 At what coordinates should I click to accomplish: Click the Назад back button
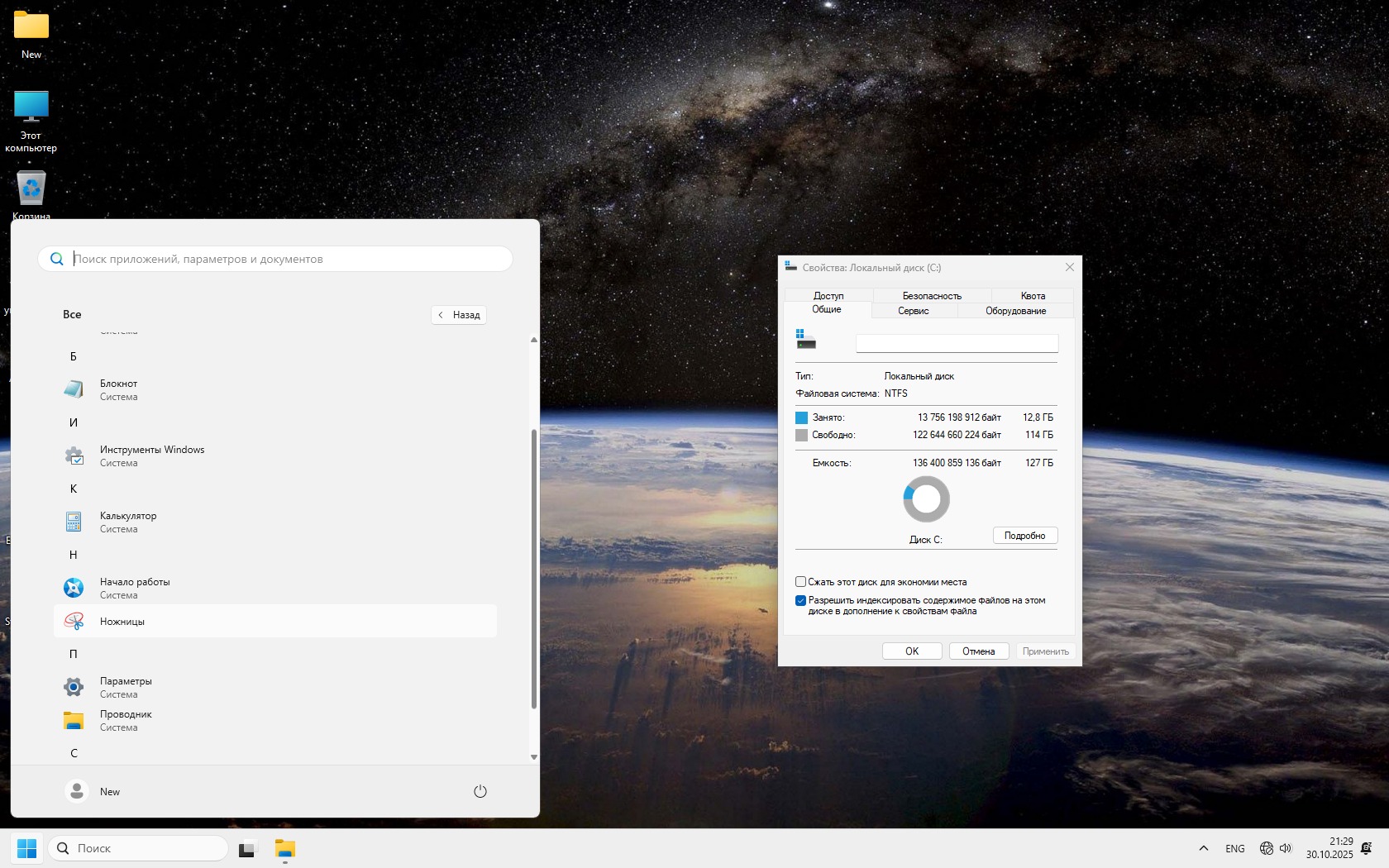pos(459,315)
